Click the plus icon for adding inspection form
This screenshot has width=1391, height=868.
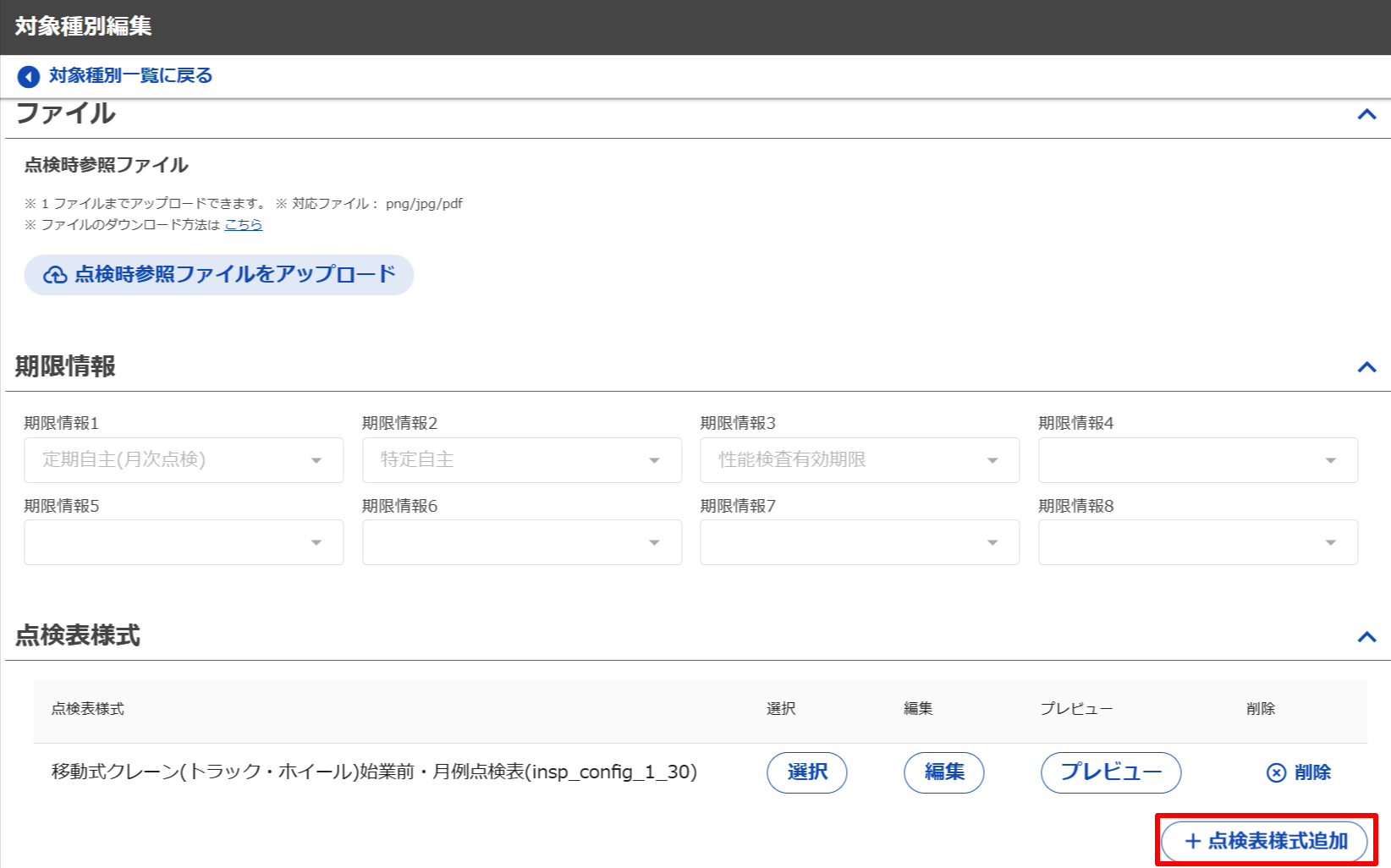[x=1193, y=841]
